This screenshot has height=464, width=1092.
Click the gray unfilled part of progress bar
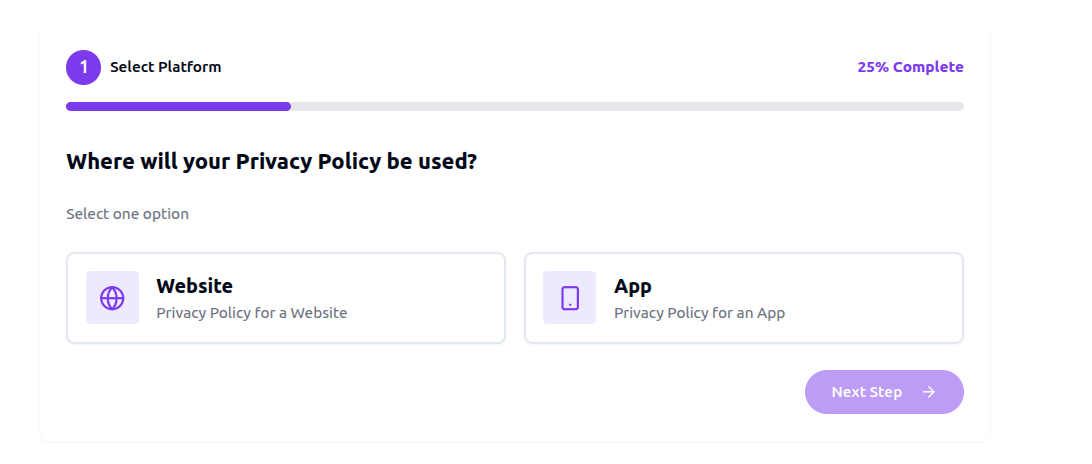627,106
